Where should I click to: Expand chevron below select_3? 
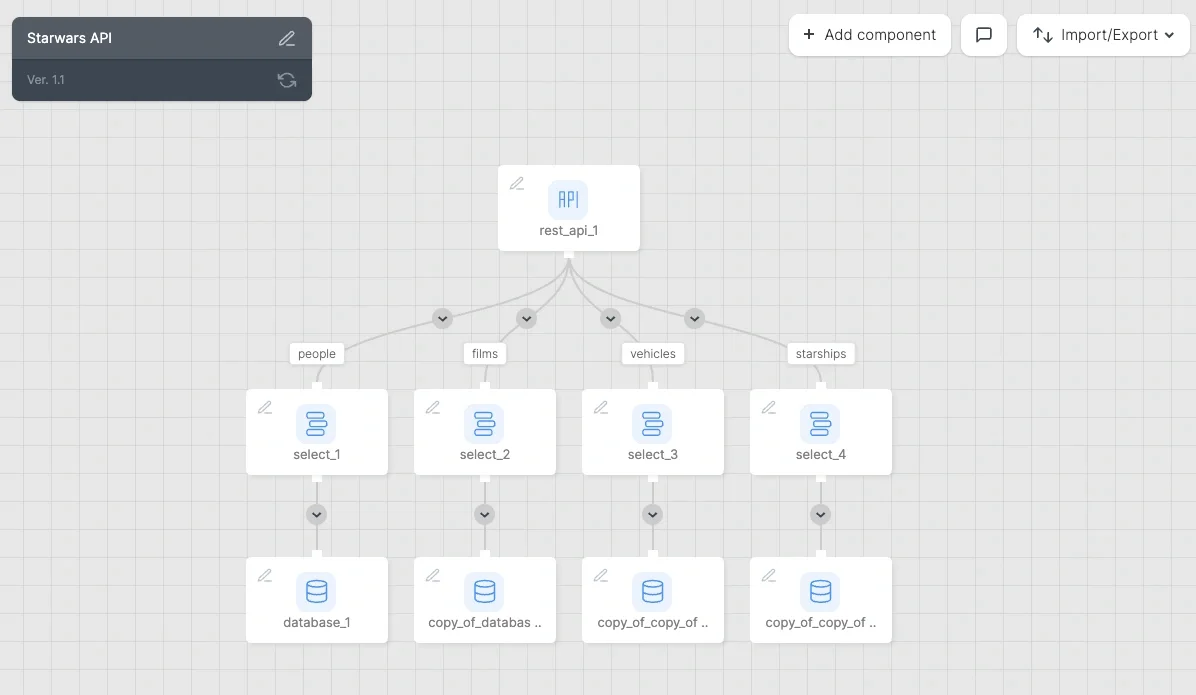click(652, 514)
